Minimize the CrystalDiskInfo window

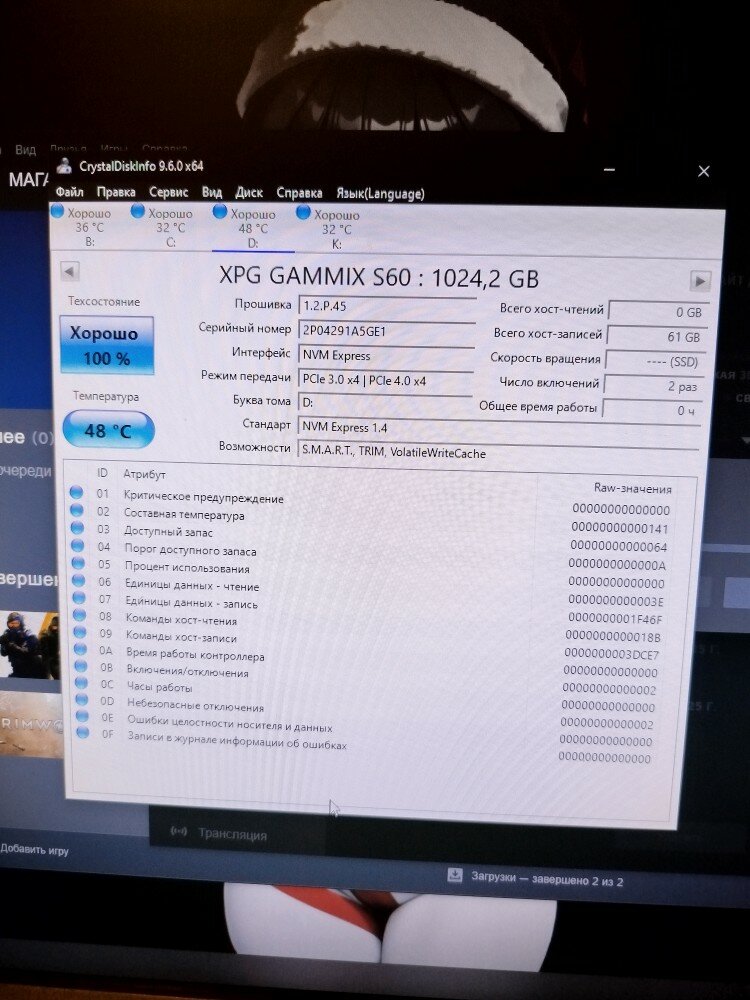[x=609, y=170]
